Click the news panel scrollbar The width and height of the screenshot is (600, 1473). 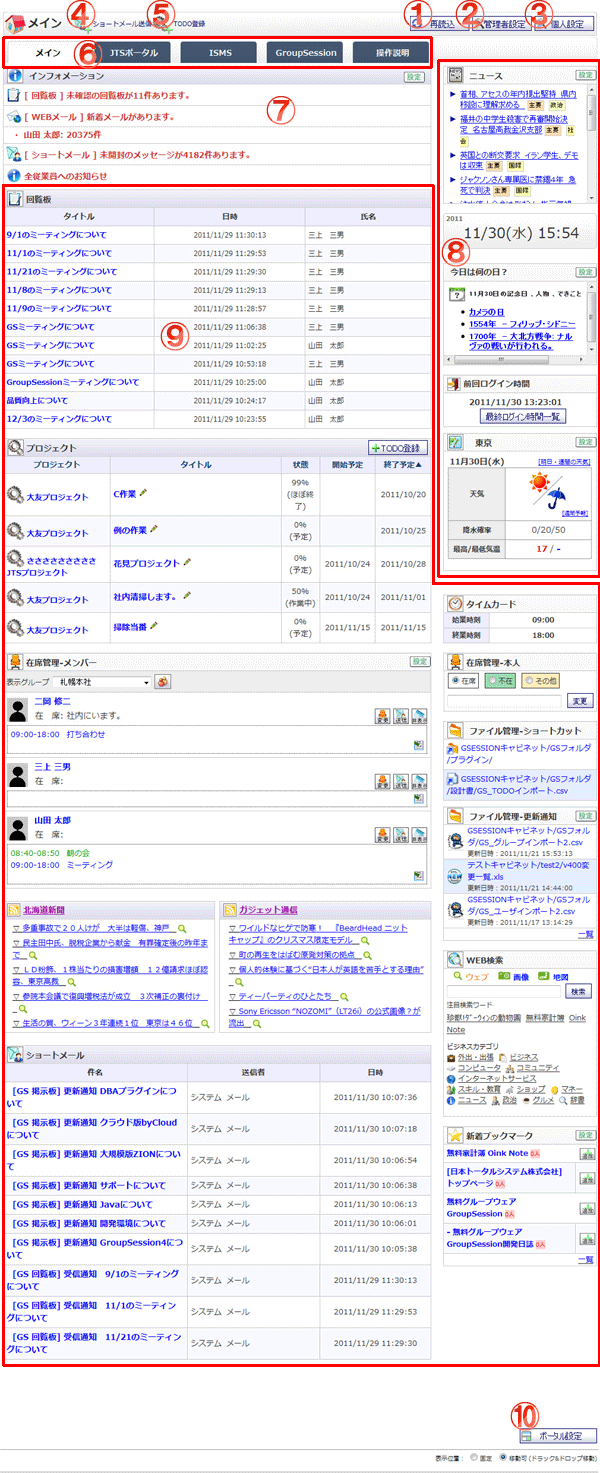pos(592,140)
